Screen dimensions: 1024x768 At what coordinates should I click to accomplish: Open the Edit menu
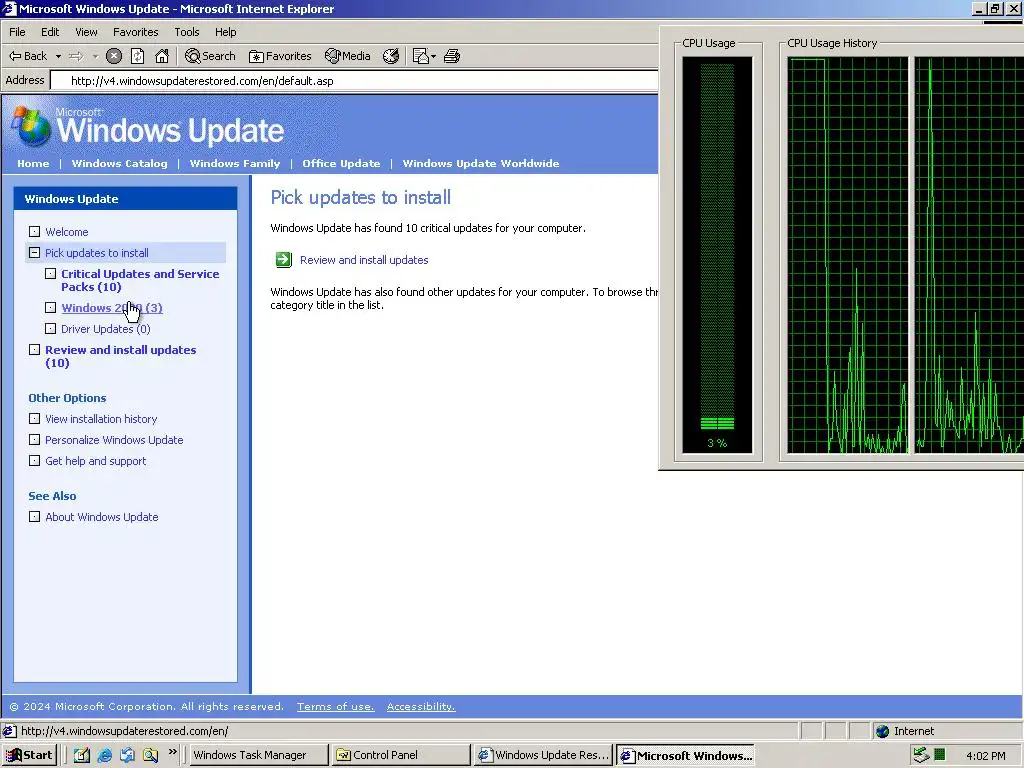(50, 32)
